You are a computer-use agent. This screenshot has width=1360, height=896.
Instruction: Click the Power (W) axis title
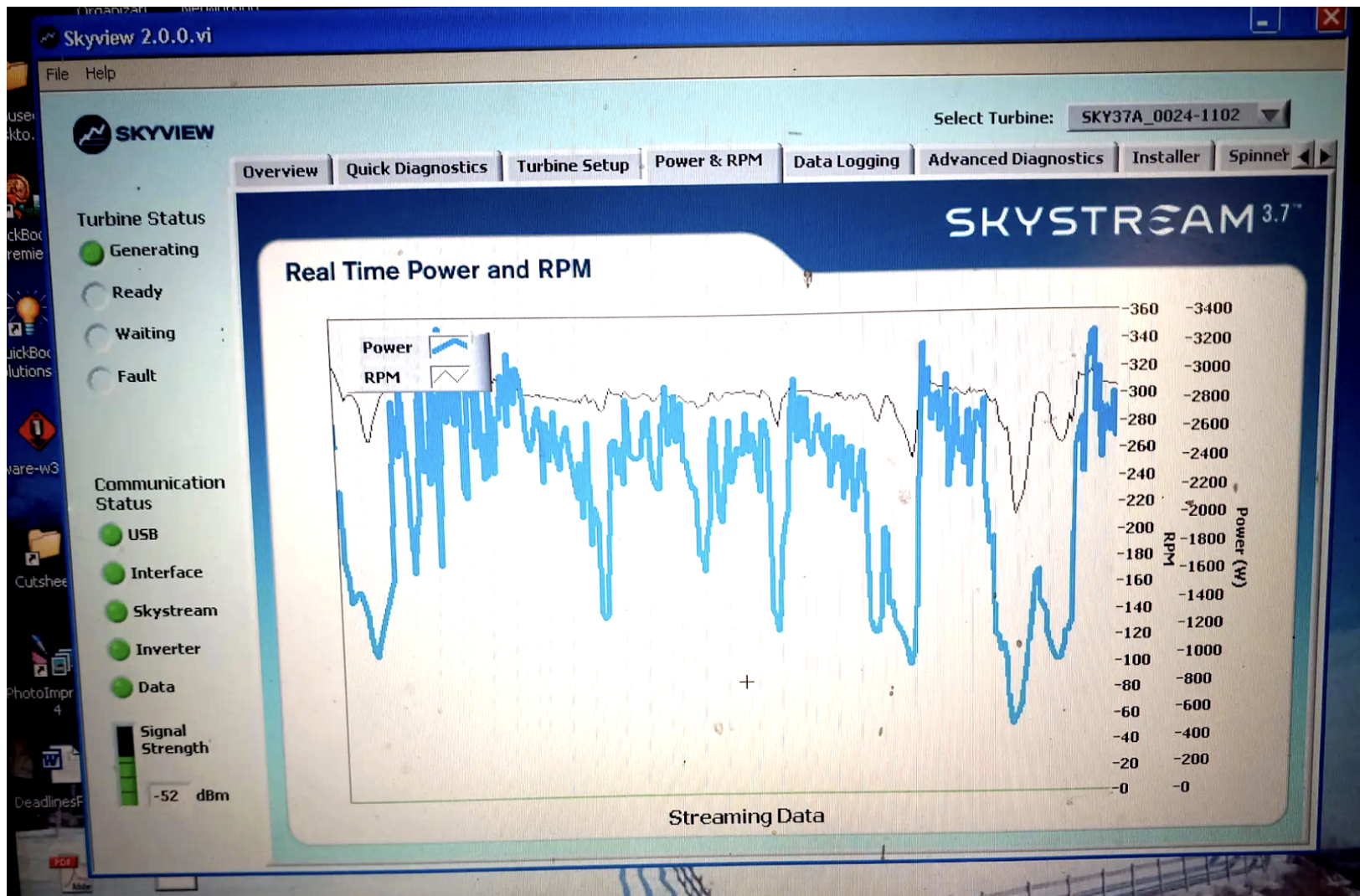(1240, 547)
